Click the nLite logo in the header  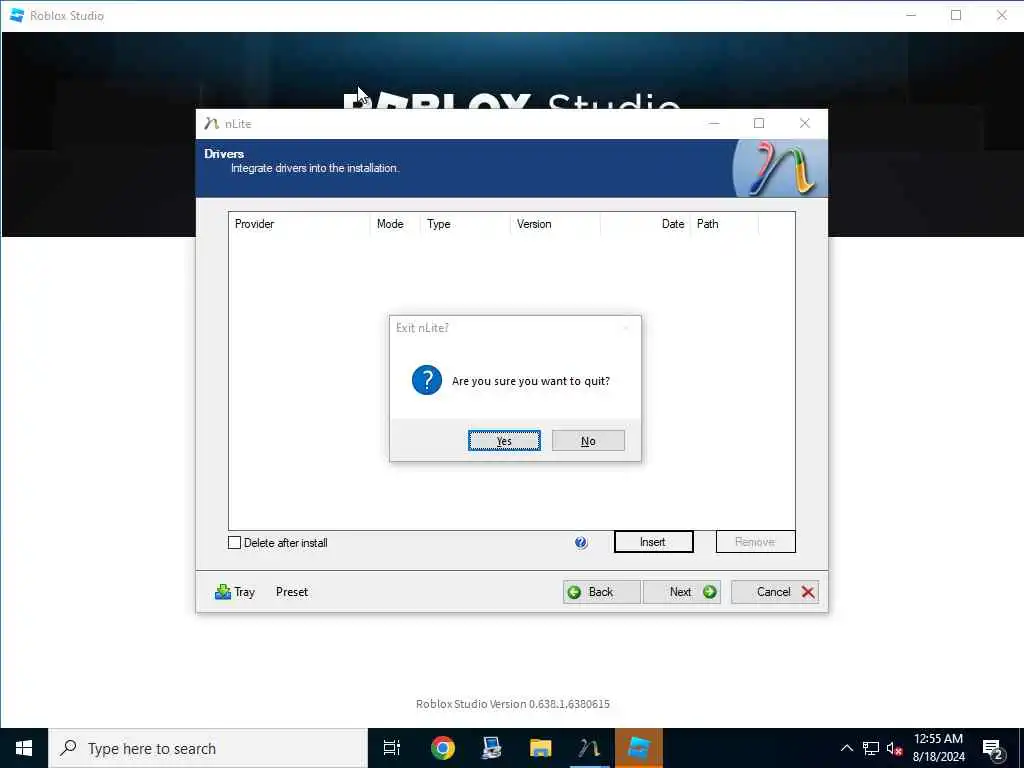tap(781, 168)
